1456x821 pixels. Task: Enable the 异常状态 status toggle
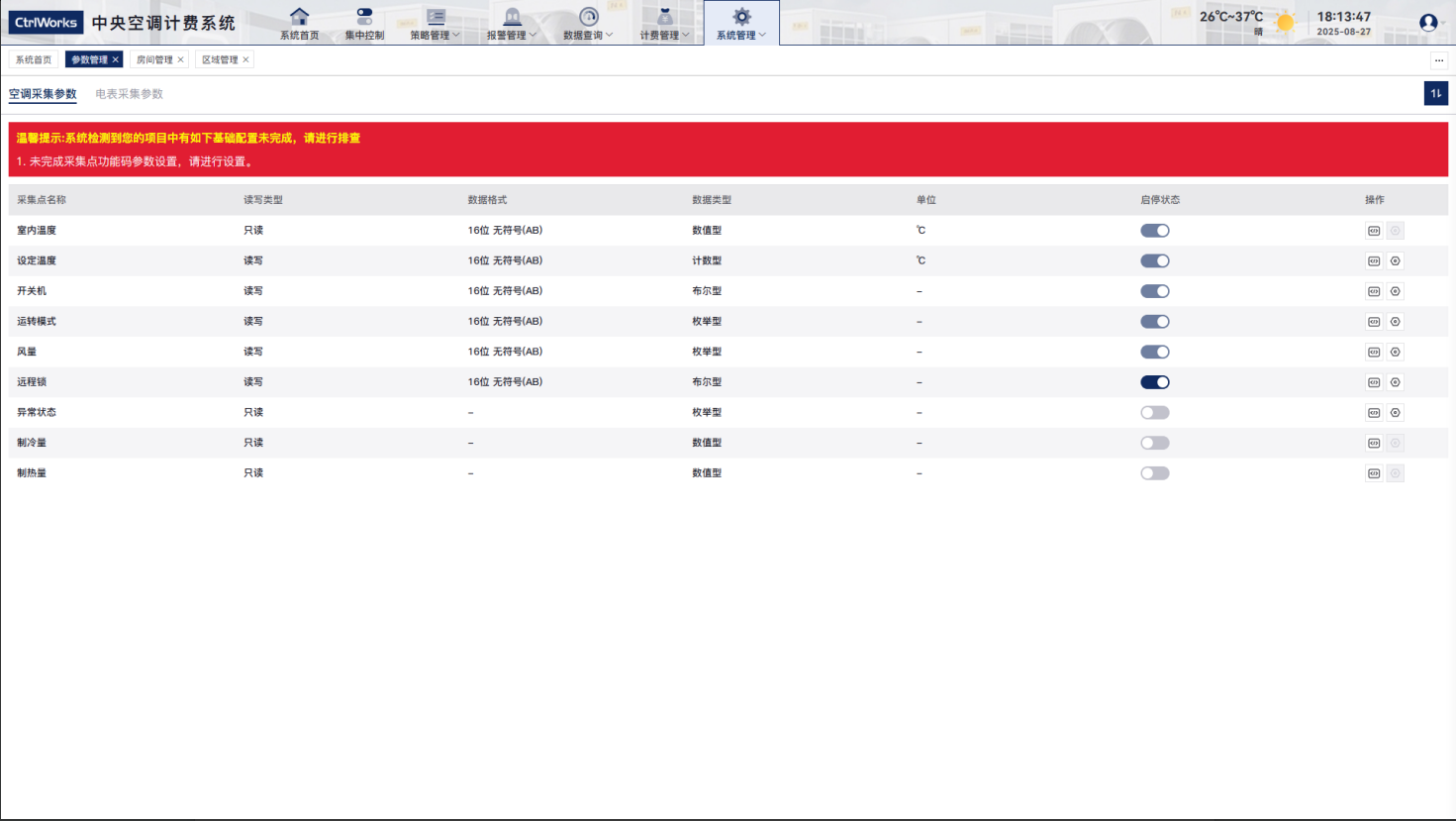tap(1154, 413)
